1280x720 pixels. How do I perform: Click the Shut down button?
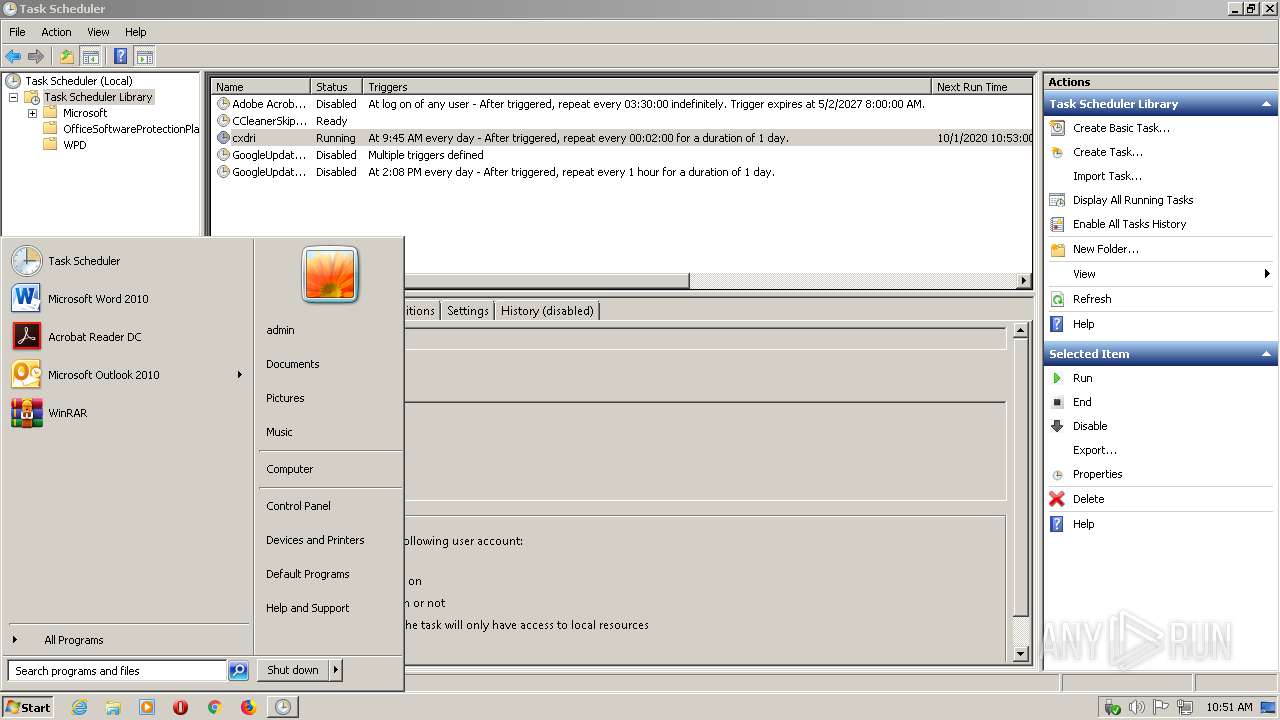tap(293, 671)
